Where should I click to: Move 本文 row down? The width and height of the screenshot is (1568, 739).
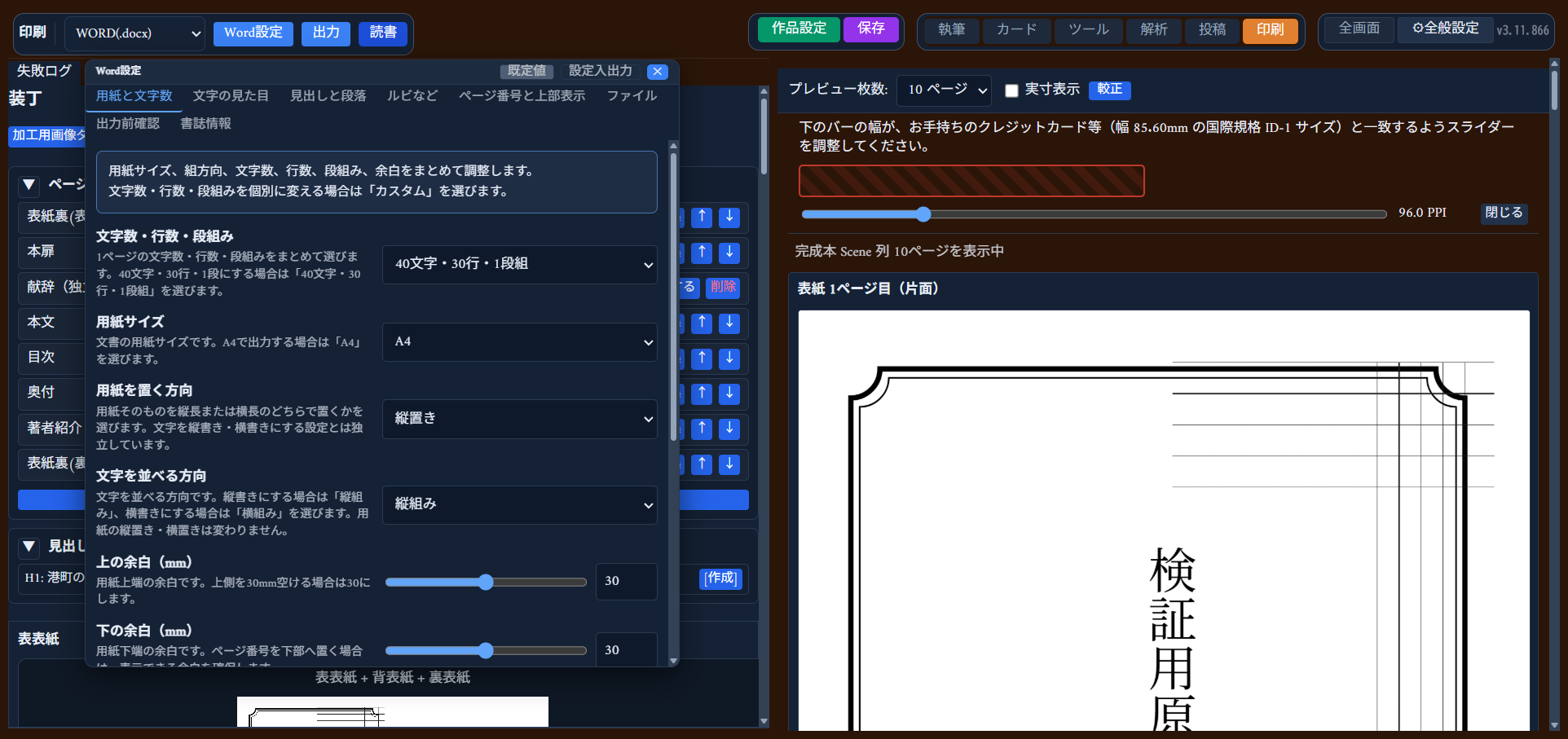[729, 323]
